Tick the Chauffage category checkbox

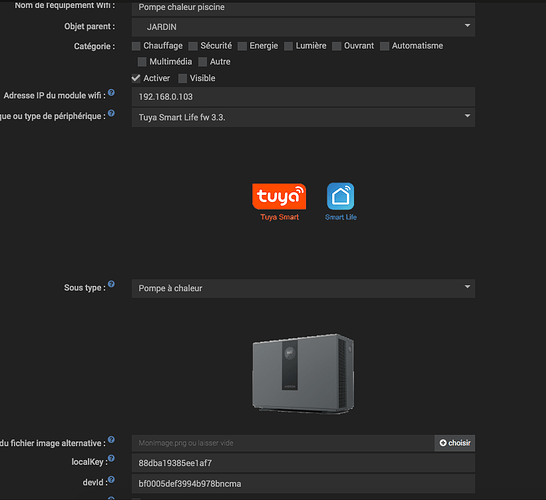[136, 46]
